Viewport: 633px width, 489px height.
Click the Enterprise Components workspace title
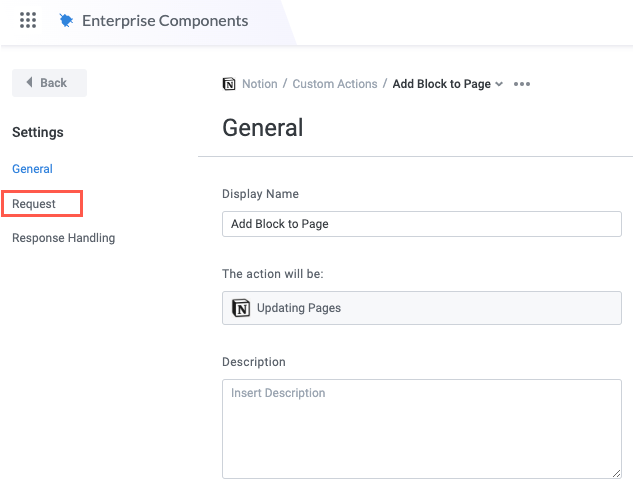165,20
